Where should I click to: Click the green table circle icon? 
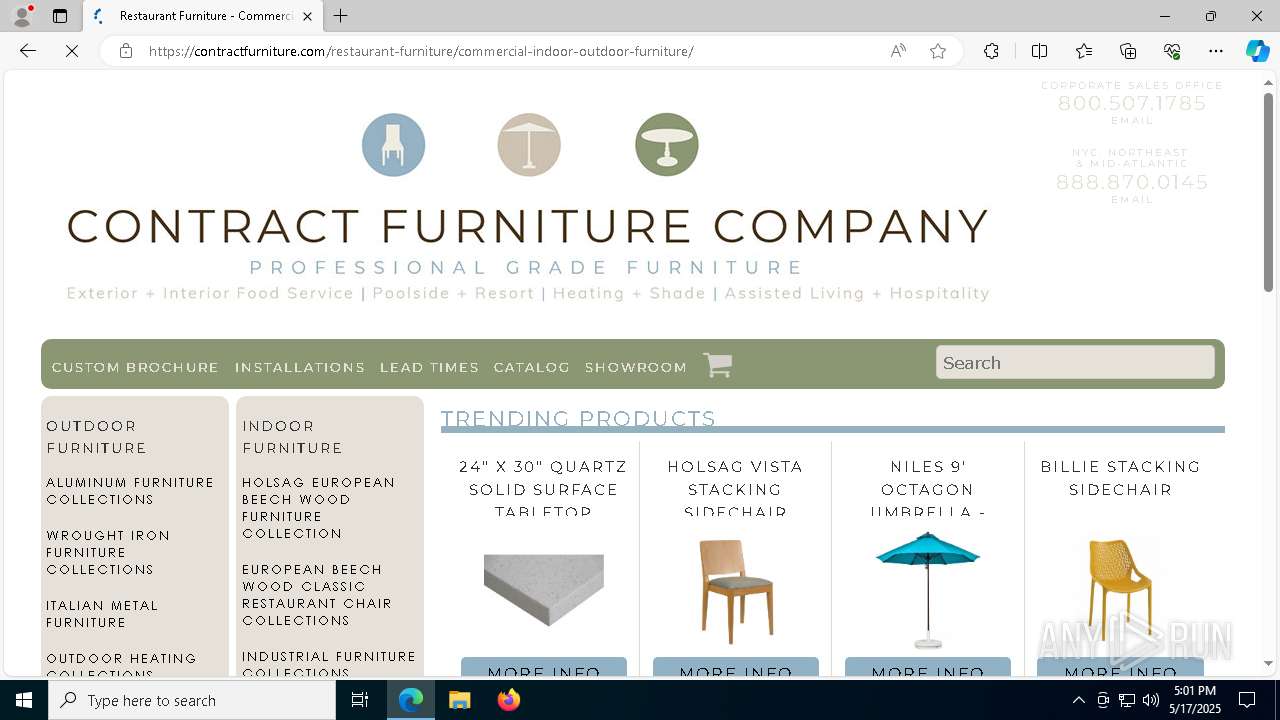click(667, 145)
